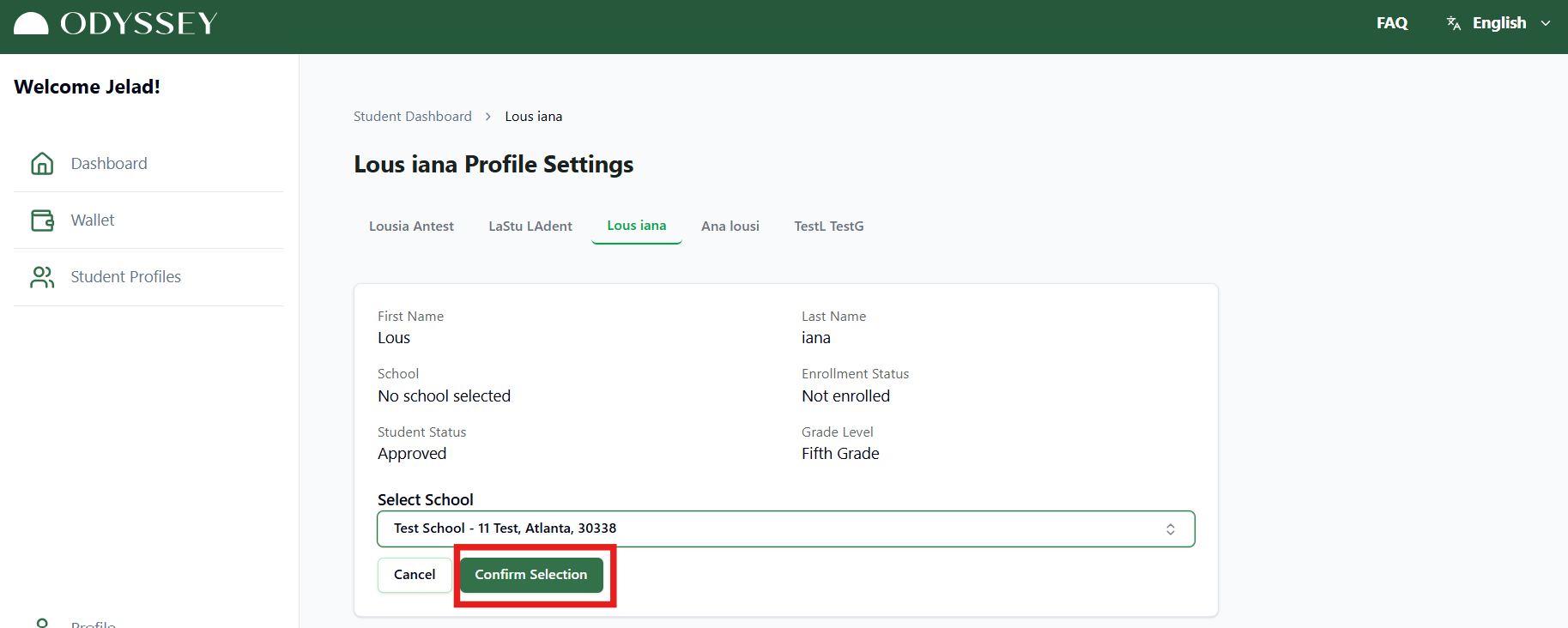Click the breadcrumb chevron separator
The width and height of the screenshot is (1568, 628).
[x=487, y=117]
